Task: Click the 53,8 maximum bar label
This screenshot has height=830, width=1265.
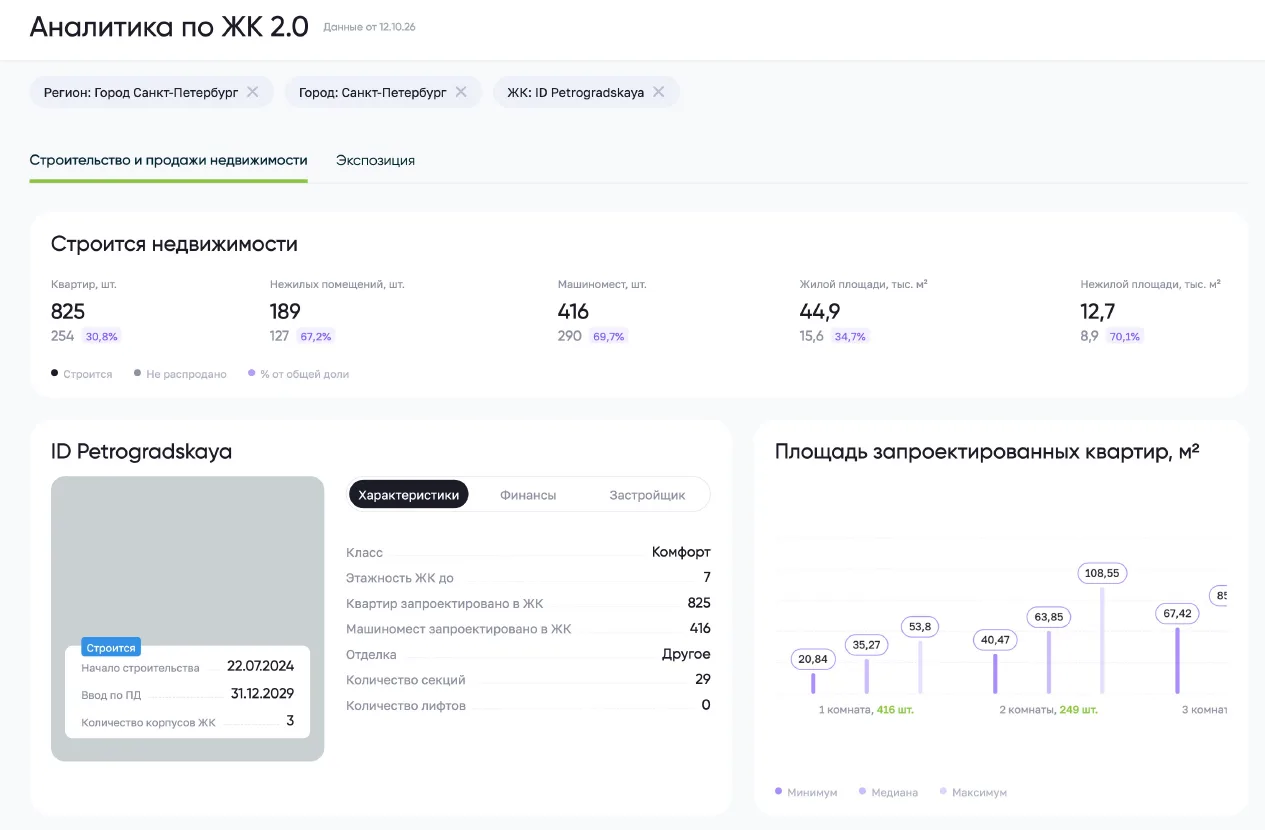Action: click(921, 627)
